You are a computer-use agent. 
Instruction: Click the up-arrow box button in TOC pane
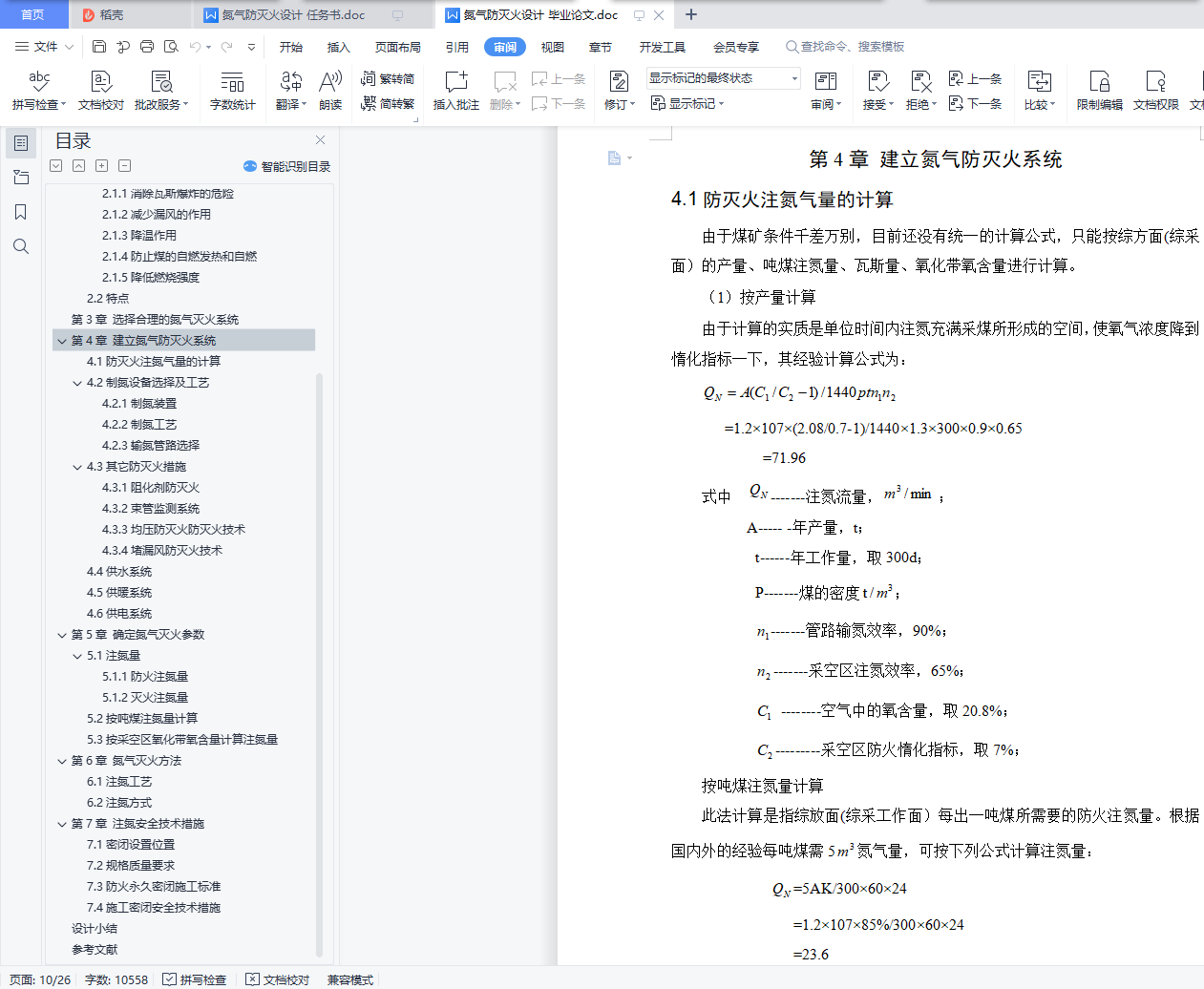79,166
